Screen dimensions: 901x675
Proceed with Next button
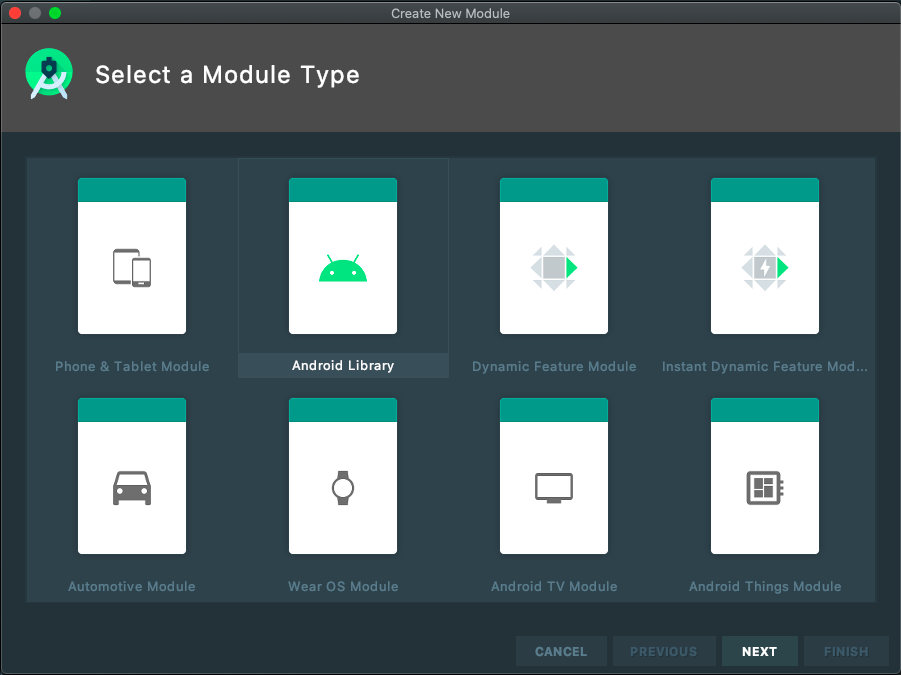coord(759,651)
